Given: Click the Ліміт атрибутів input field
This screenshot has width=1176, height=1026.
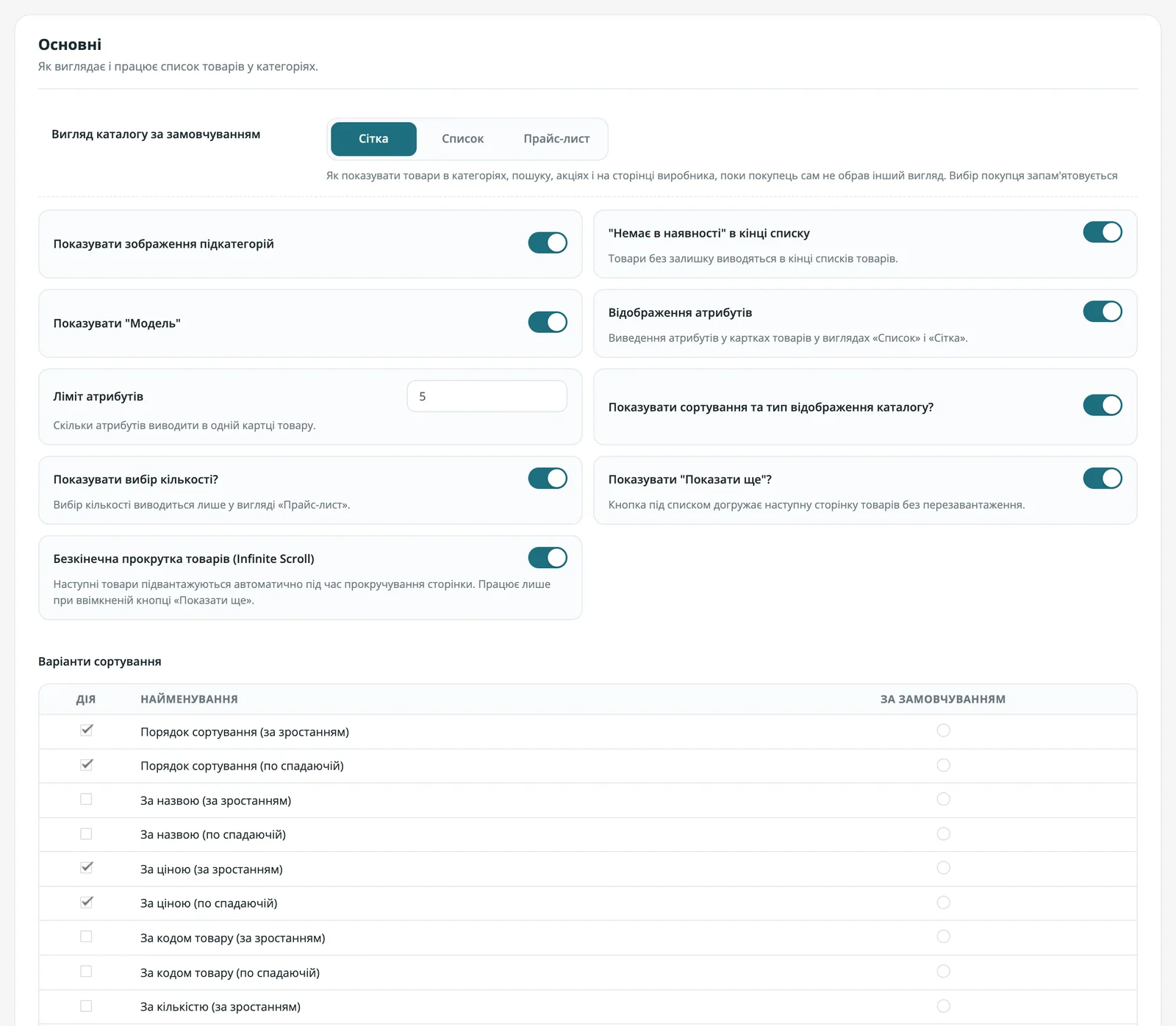Looking at the screenshot, I should (x=487, y=396).
